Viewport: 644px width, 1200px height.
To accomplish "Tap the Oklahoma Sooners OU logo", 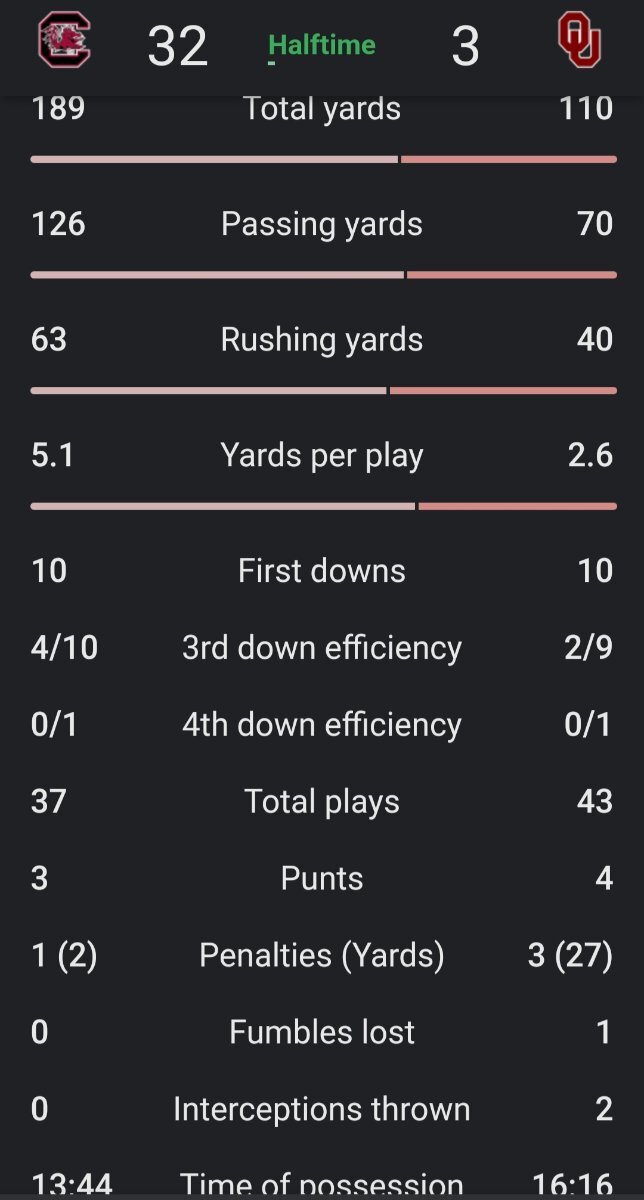I will [580, 43].
